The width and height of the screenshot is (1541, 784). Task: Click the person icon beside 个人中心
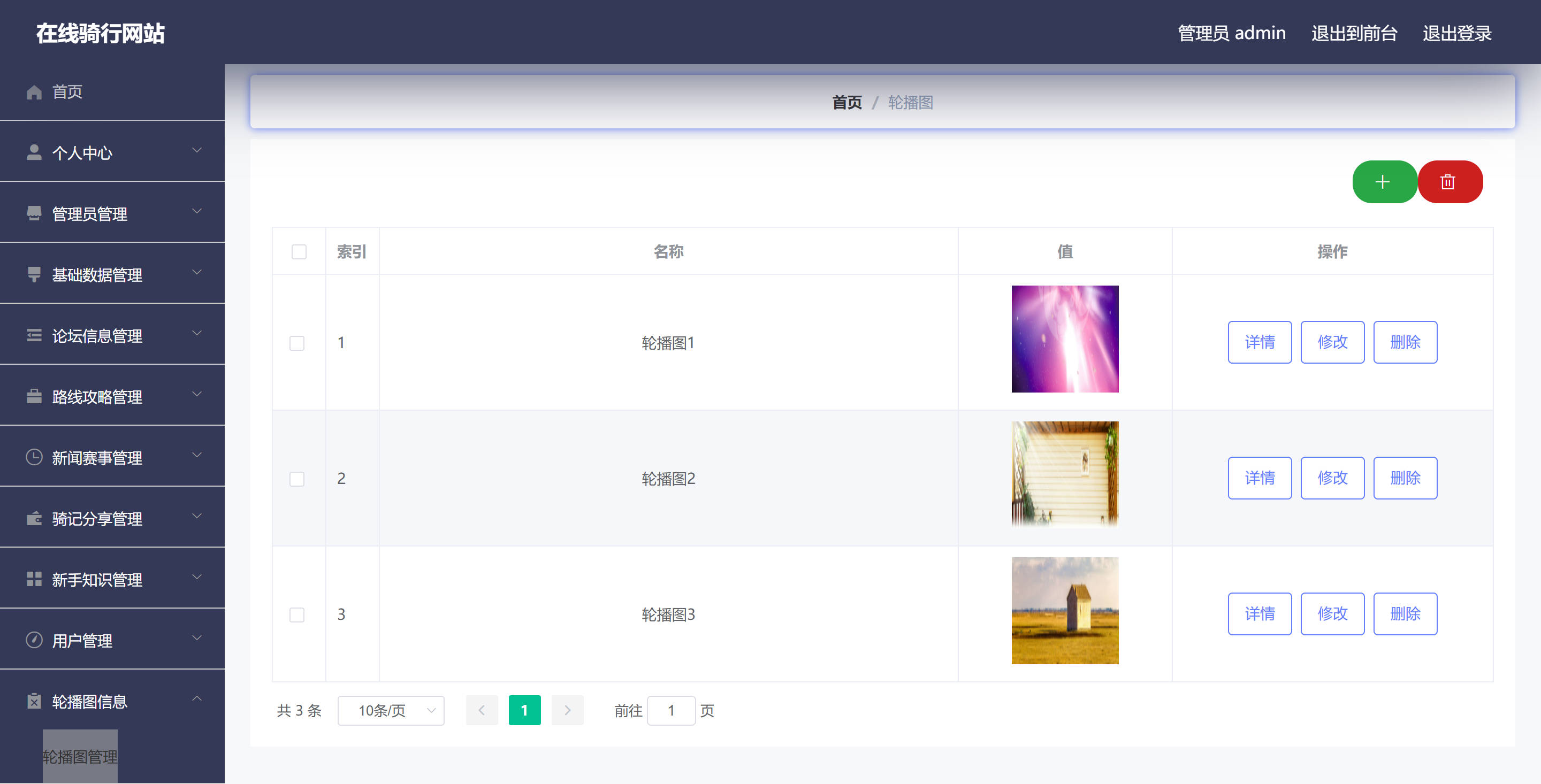(x=34, y=152)
